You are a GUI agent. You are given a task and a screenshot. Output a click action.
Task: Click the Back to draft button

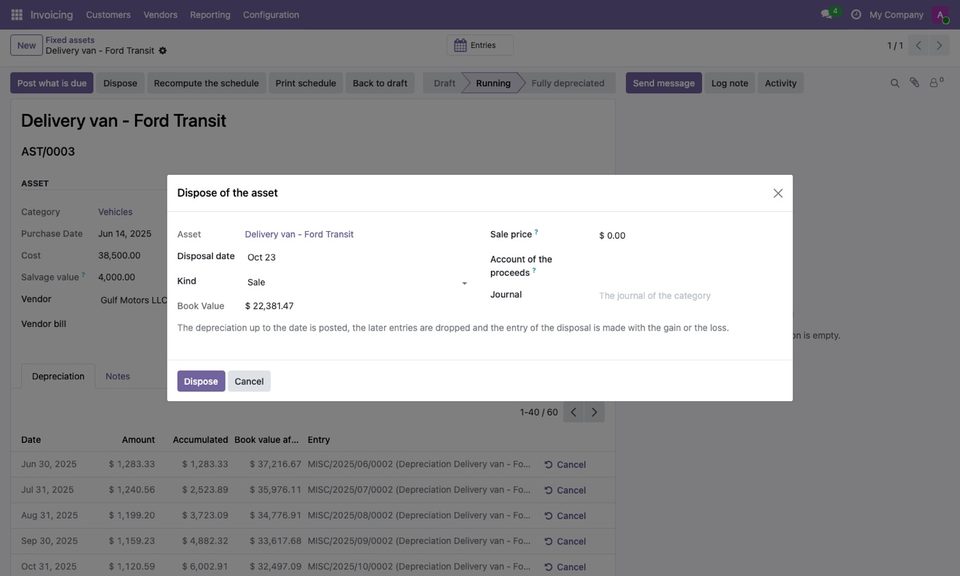[380, 83]
